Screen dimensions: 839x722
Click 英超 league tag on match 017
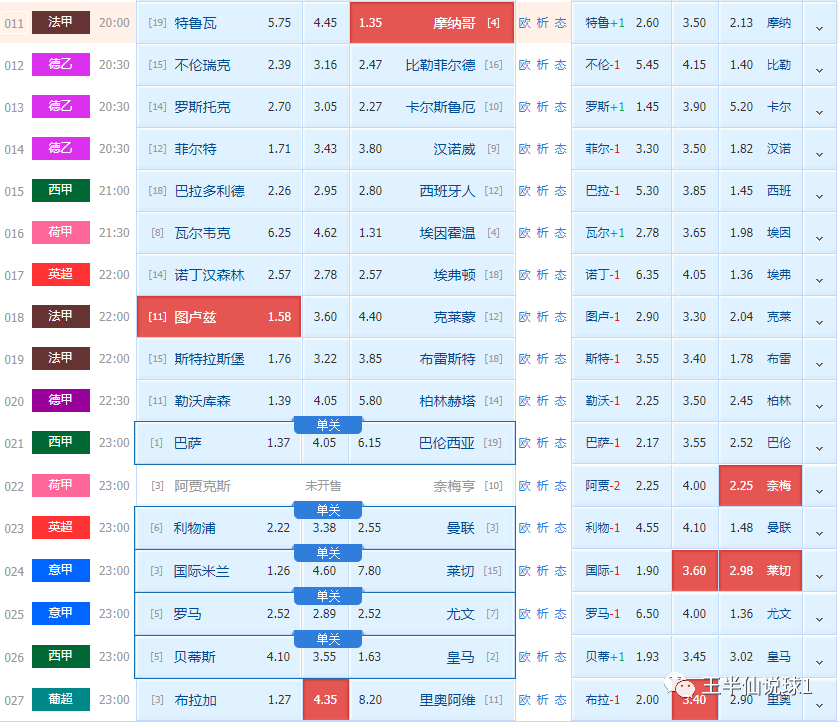(x=61, y=274)
